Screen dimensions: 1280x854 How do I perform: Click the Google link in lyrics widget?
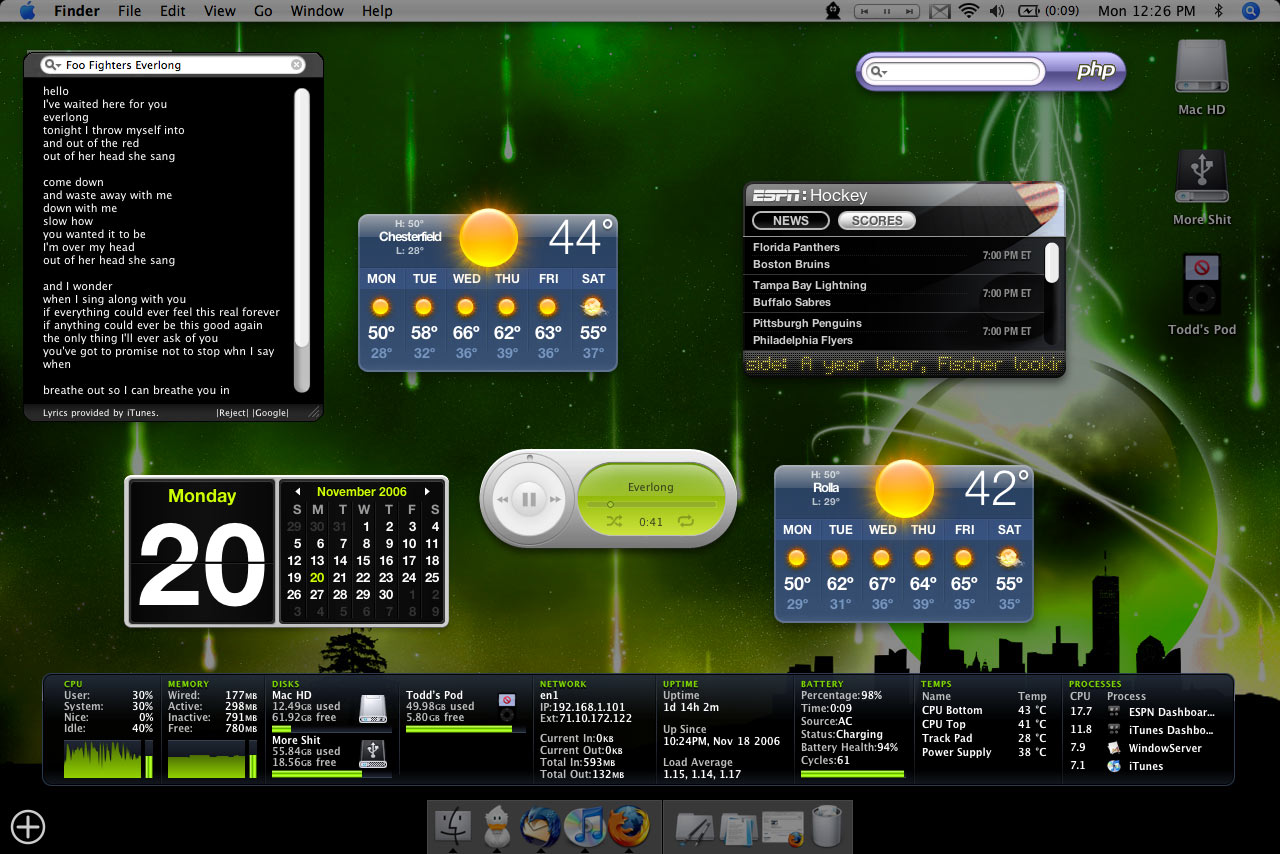click(x=270, y=413)
